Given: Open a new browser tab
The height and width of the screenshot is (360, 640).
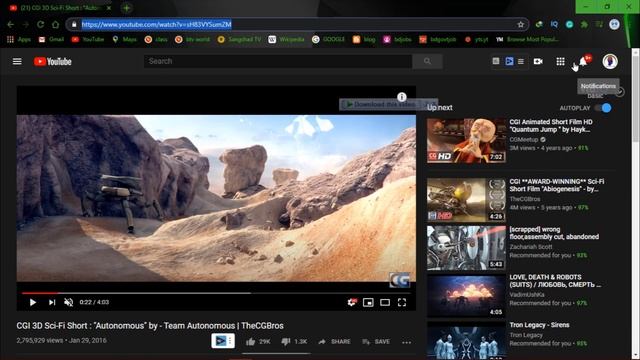Looking at the screenshot, I should pyautogui.click(x=127, y=8).
